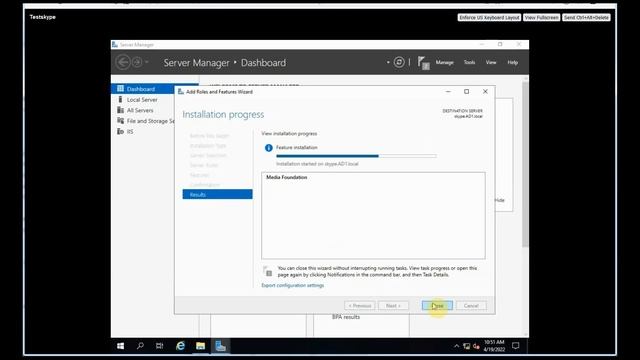
Task: Click the Hide link in the welcome tile
Action: click(x=500, y=200)
